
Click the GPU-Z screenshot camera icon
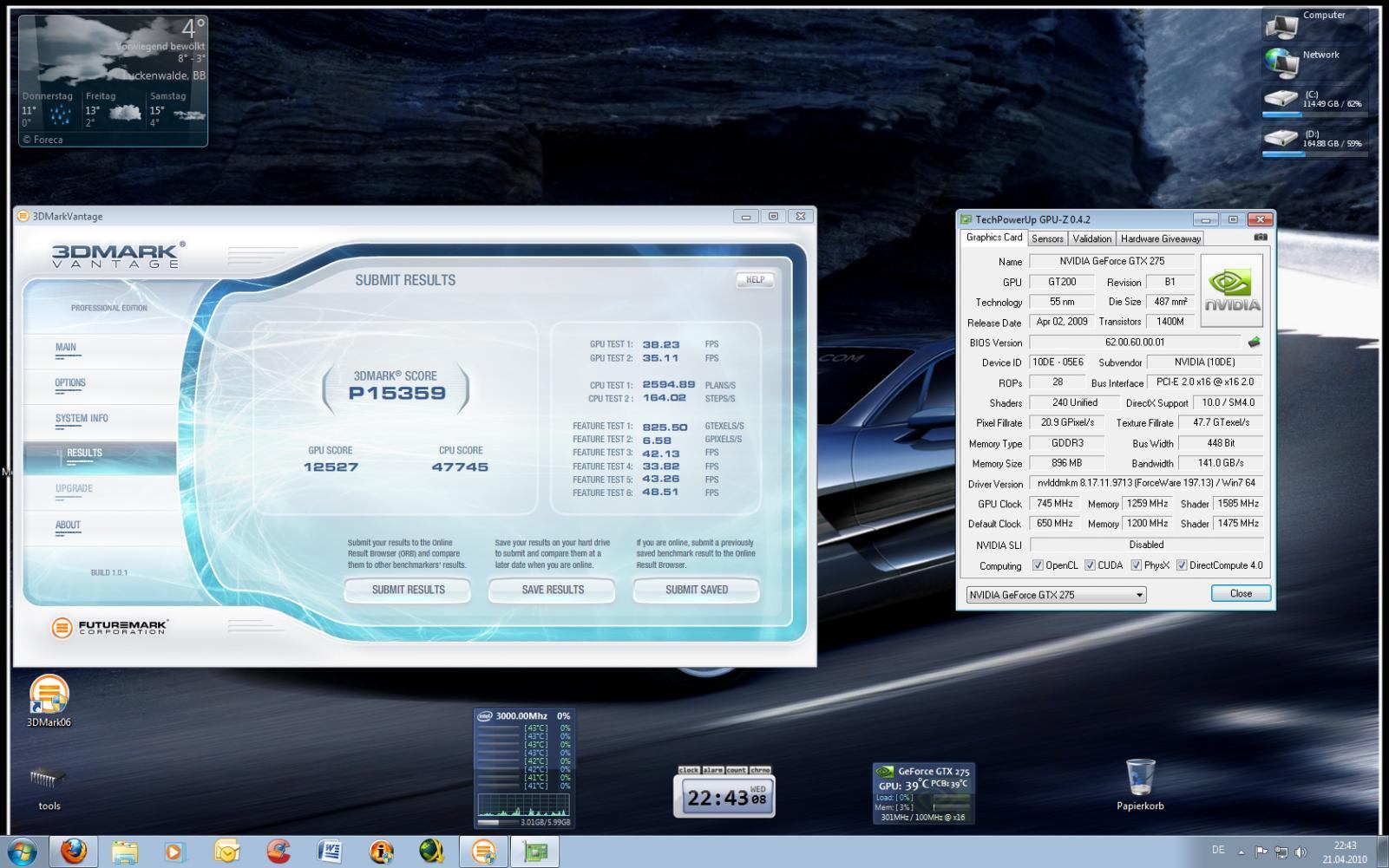[1260, 238]
